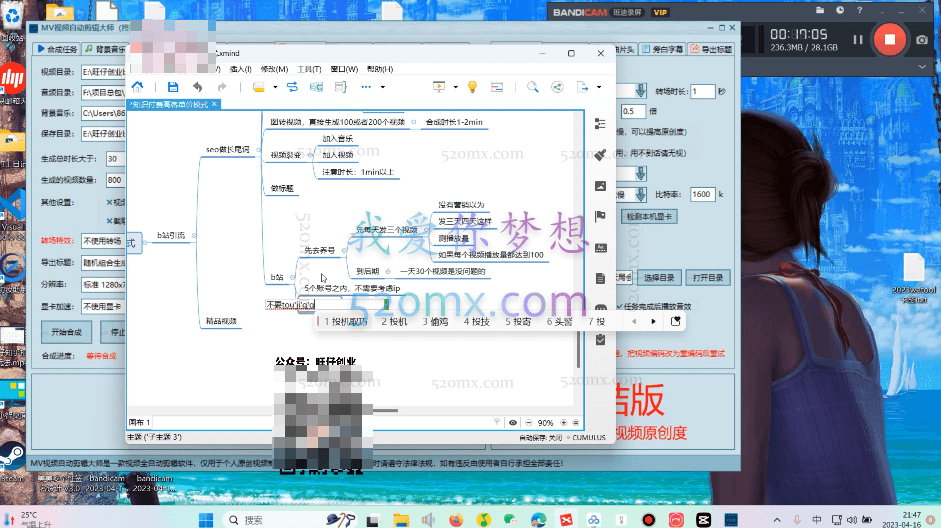Open Windows Start menu
The width and height of the screenshot is (941, 528).
(x=206, y=520)
